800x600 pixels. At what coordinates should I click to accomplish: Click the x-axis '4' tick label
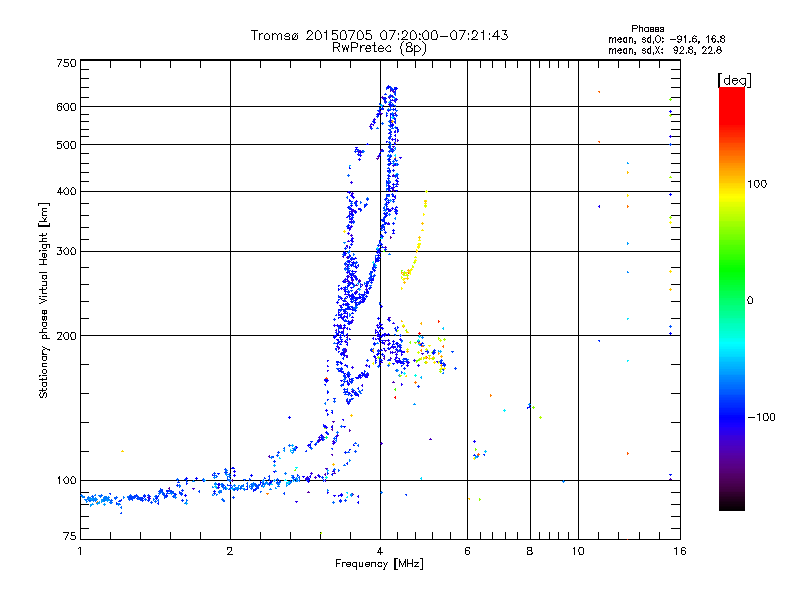[x=380, y=551]
